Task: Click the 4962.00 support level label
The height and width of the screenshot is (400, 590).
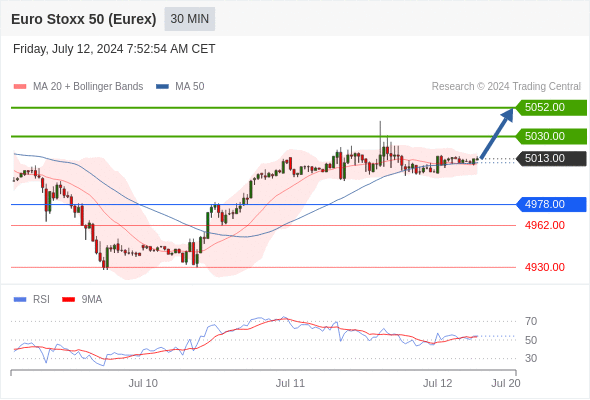Action: (x=544, y=225)
